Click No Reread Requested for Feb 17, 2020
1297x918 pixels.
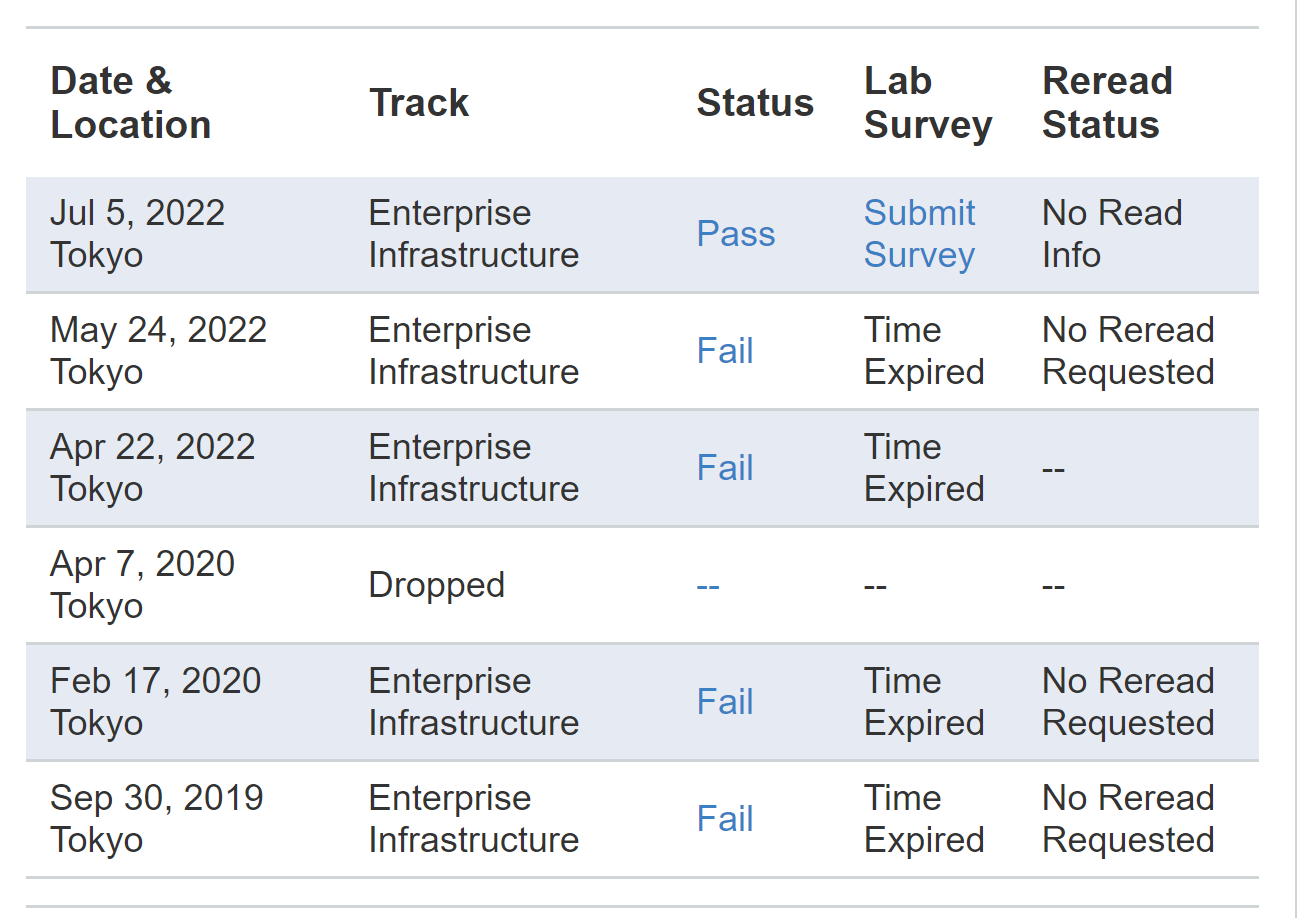[1128, 701]
